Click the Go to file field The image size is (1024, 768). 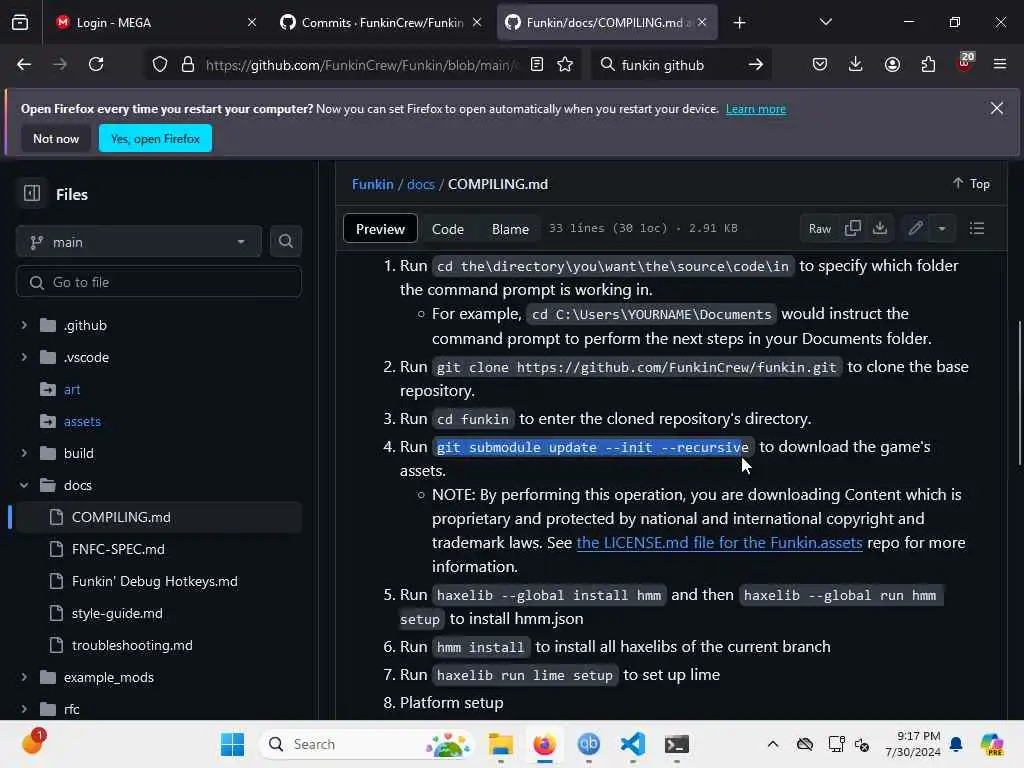[159, 282]
